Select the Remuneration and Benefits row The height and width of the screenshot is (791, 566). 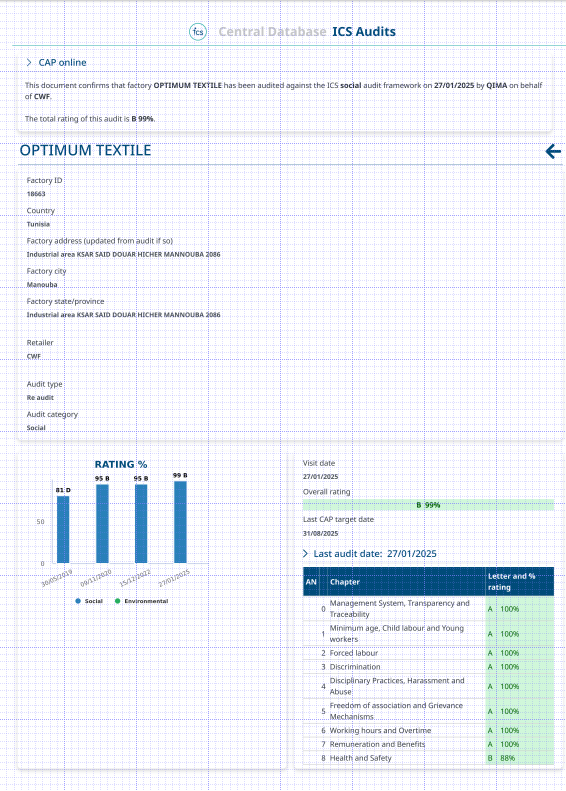click(x=428, y=744)
